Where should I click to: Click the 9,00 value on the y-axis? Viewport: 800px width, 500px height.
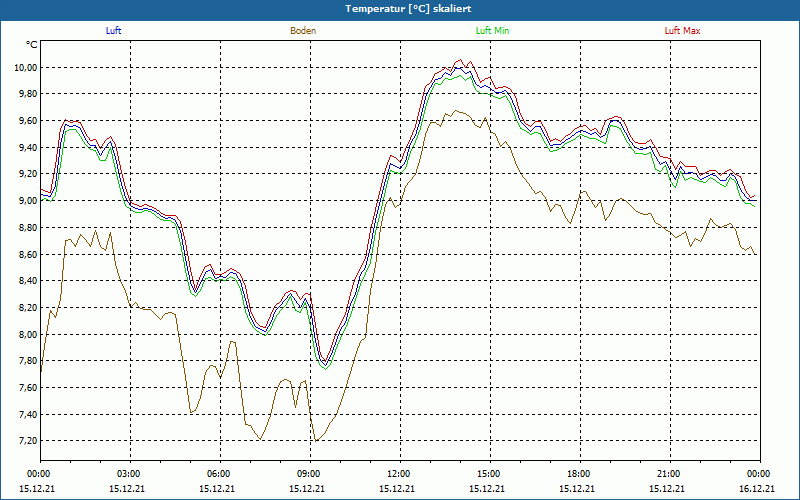tap(28, 201)
